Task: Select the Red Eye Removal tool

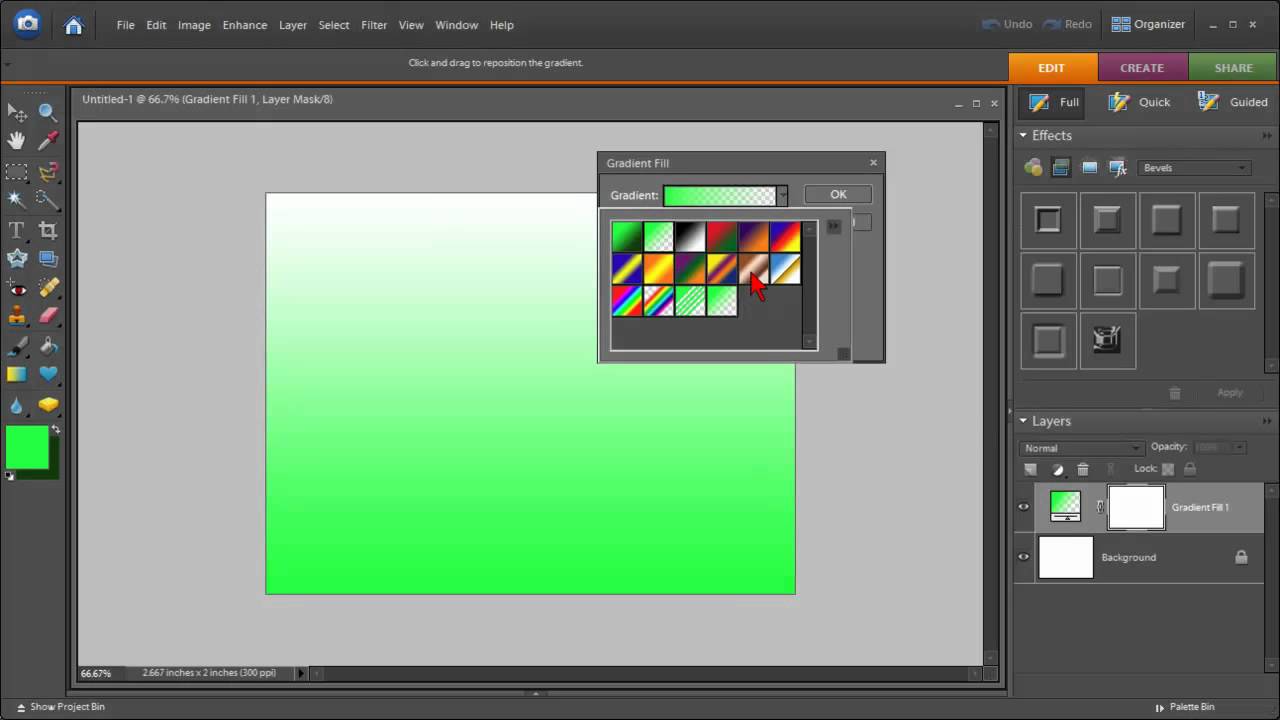Action: coord(17,288)
